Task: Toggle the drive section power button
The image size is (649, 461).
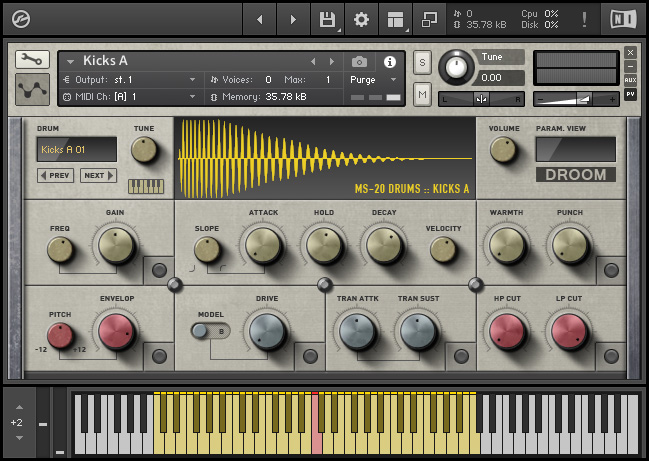Action: pos(310,356)
